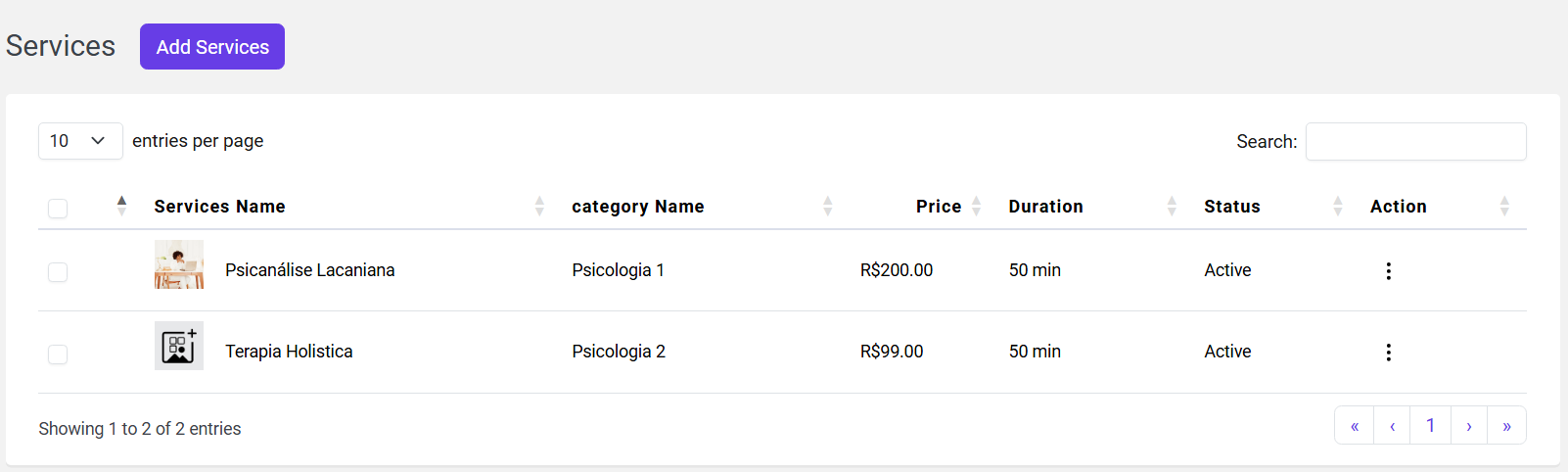
Task: Sort by Duration column arrows
Action: point(1172,206)
